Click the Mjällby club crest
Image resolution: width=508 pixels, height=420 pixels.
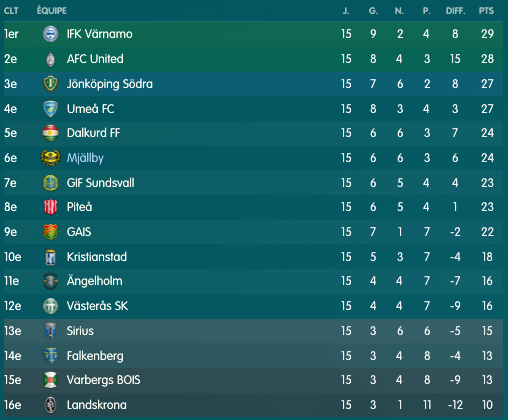tap(51, 158)
